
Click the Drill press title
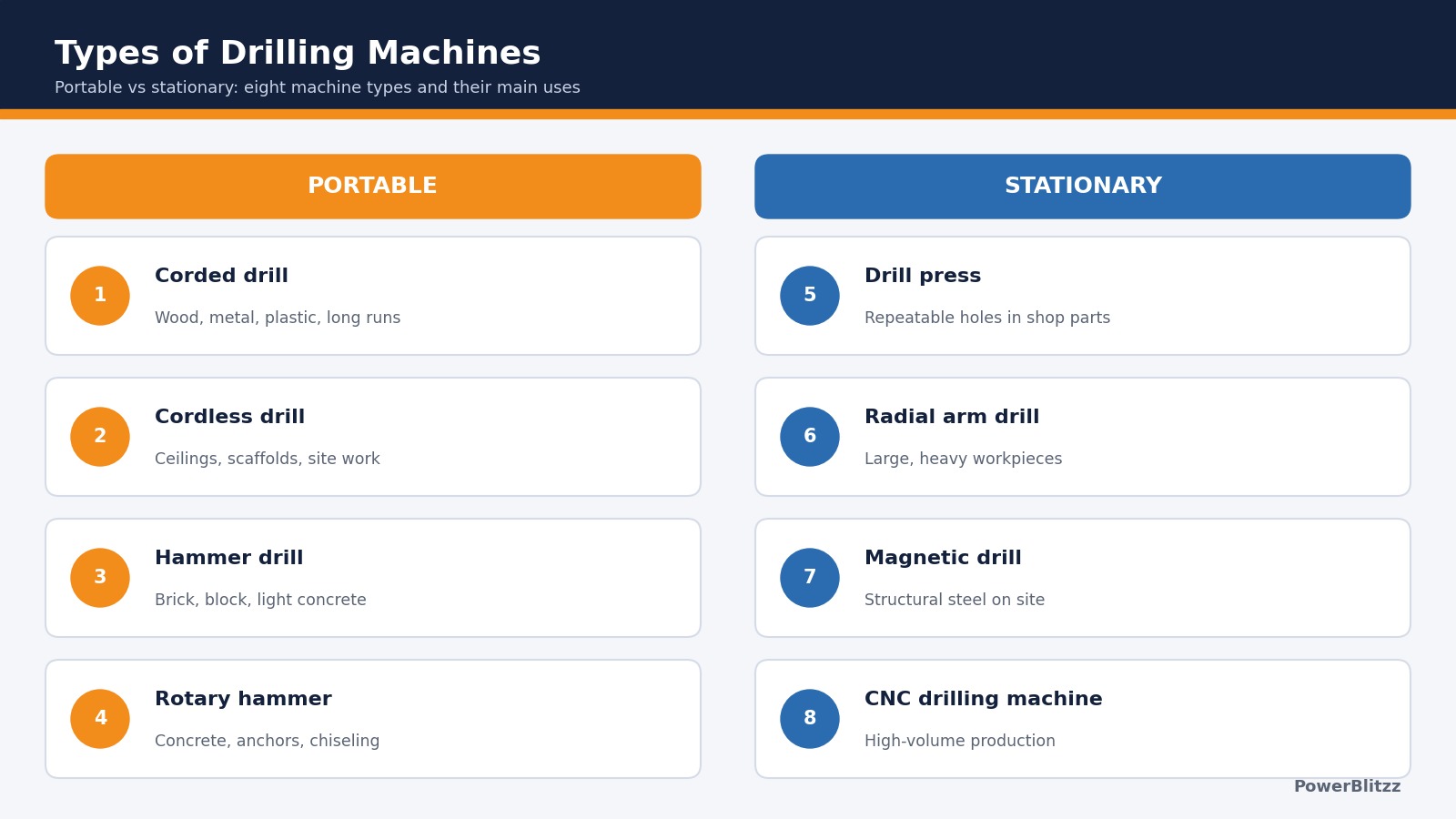click(923, 277)
